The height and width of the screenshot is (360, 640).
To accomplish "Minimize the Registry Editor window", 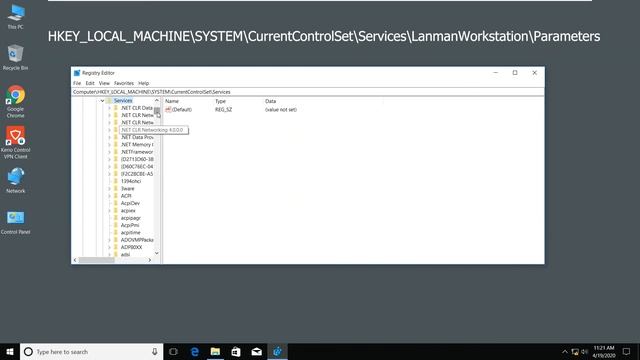I will 496,73.
